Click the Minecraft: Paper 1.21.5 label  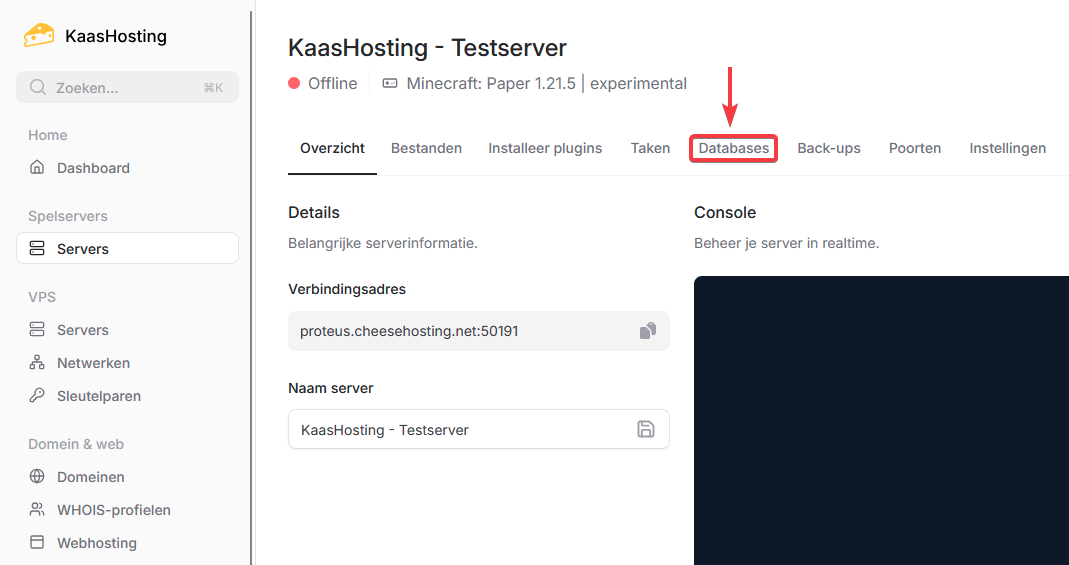tap(491, 83)
